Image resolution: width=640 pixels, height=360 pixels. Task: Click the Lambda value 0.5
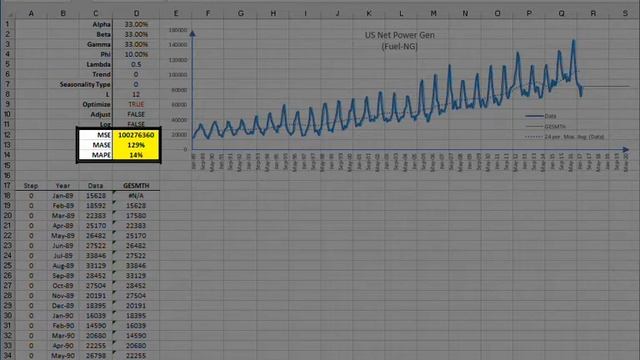point(136,64)
